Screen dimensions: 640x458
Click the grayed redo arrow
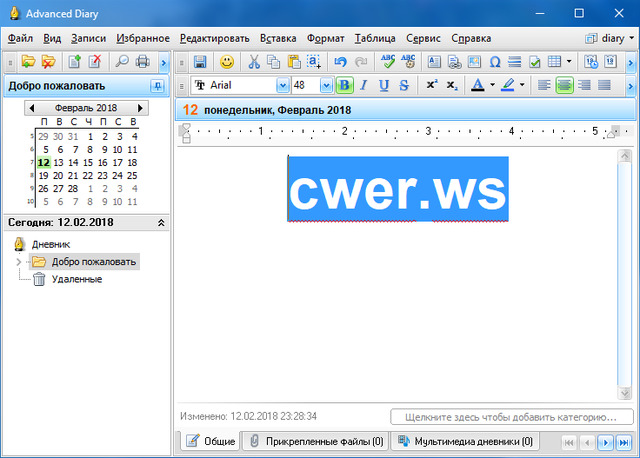(x=361, y=62)
